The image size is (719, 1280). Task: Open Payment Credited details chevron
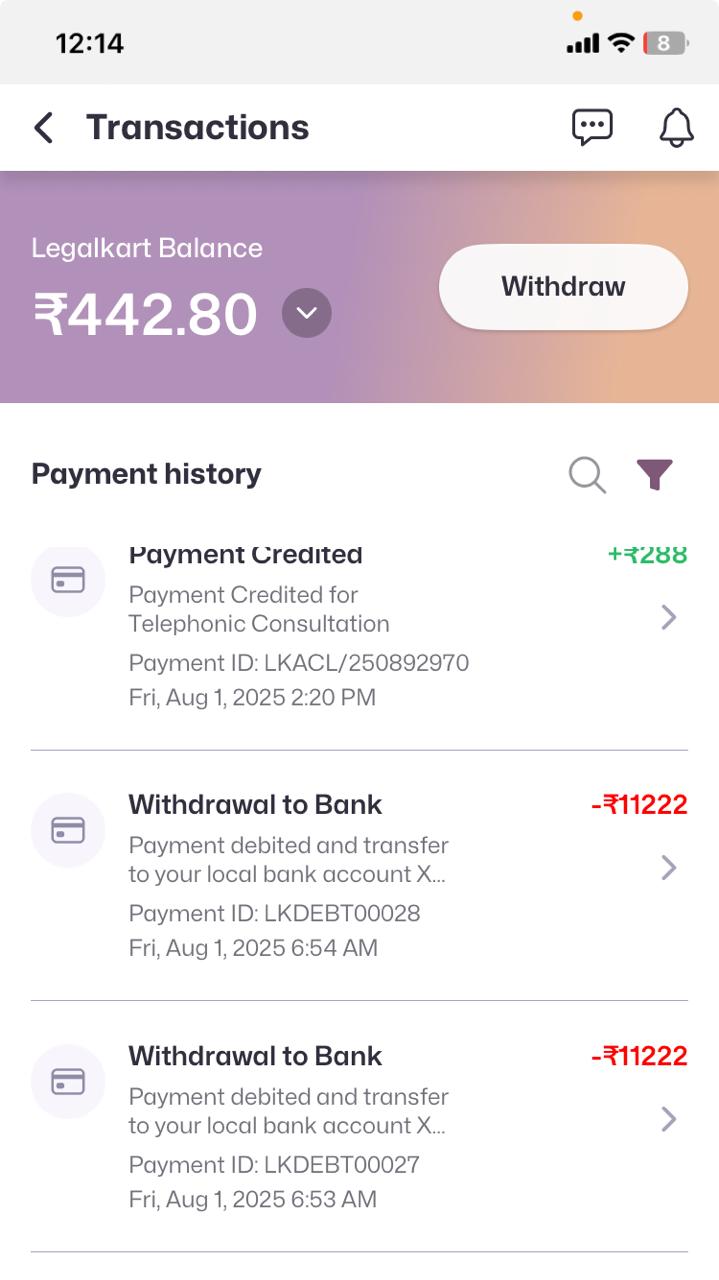(669, 618)
